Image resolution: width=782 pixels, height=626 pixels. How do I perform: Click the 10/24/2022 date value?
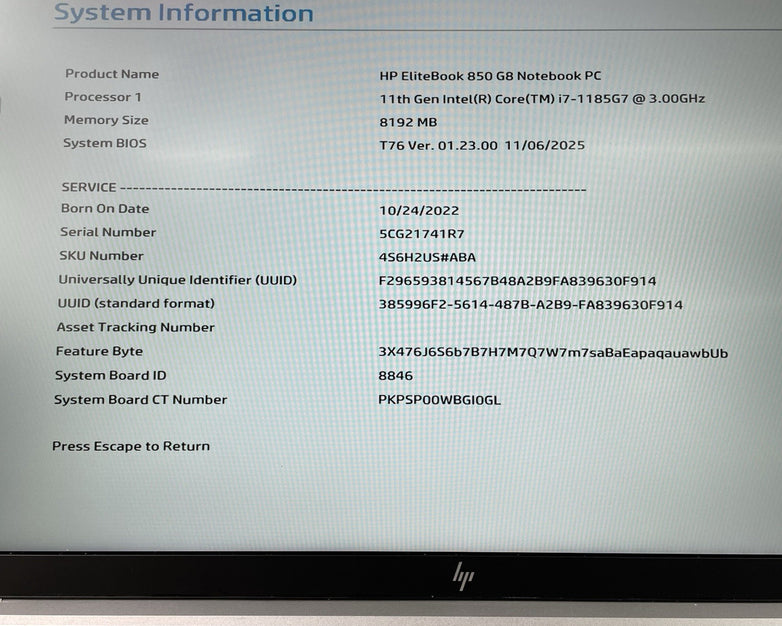coord(419,210)
